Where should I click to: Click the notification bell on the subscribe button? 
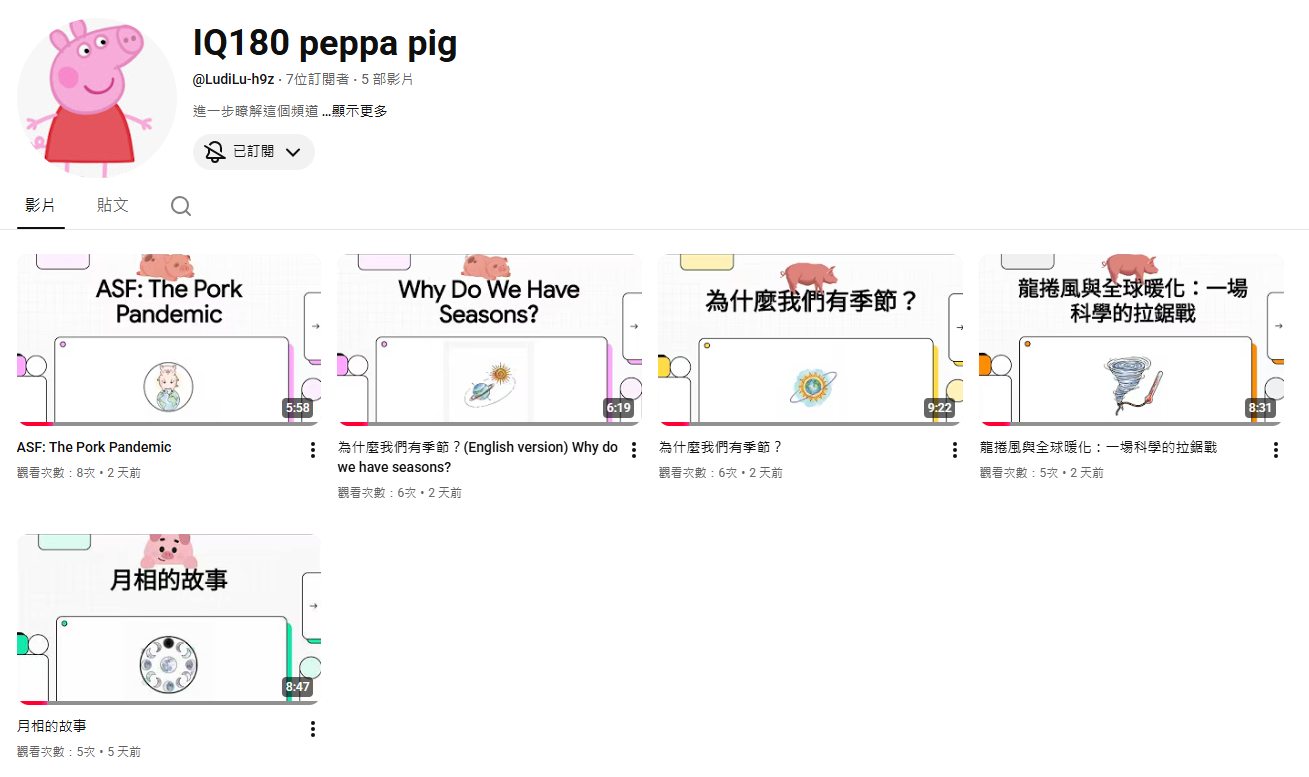tap(213, 151)
